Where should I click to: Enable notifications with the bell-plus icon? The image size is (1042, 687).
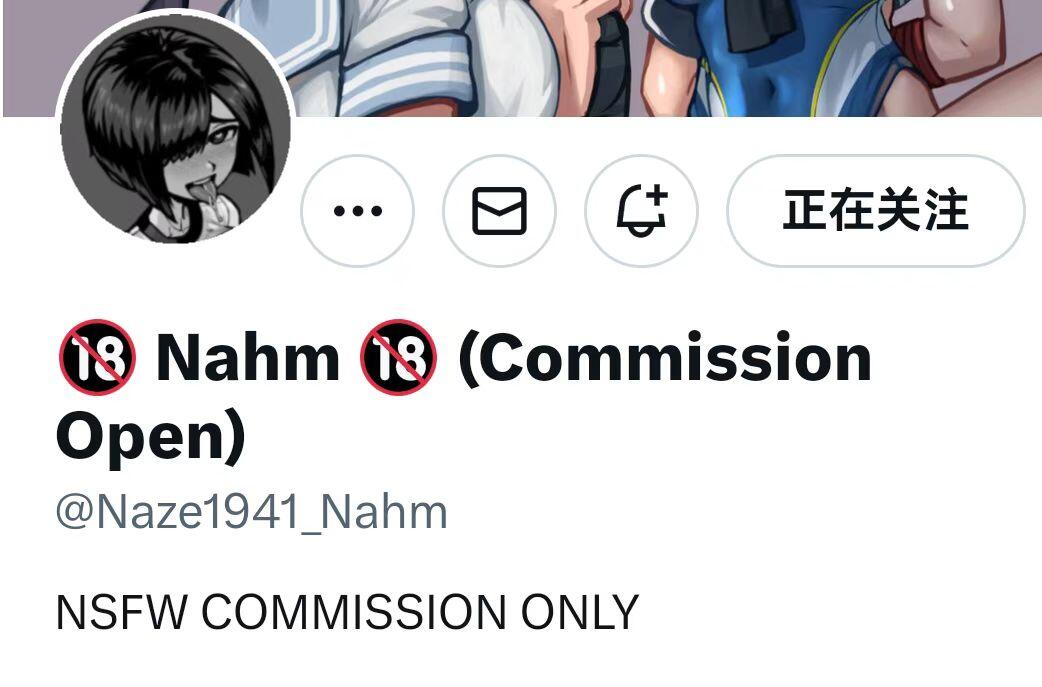[x=641, y=211]
